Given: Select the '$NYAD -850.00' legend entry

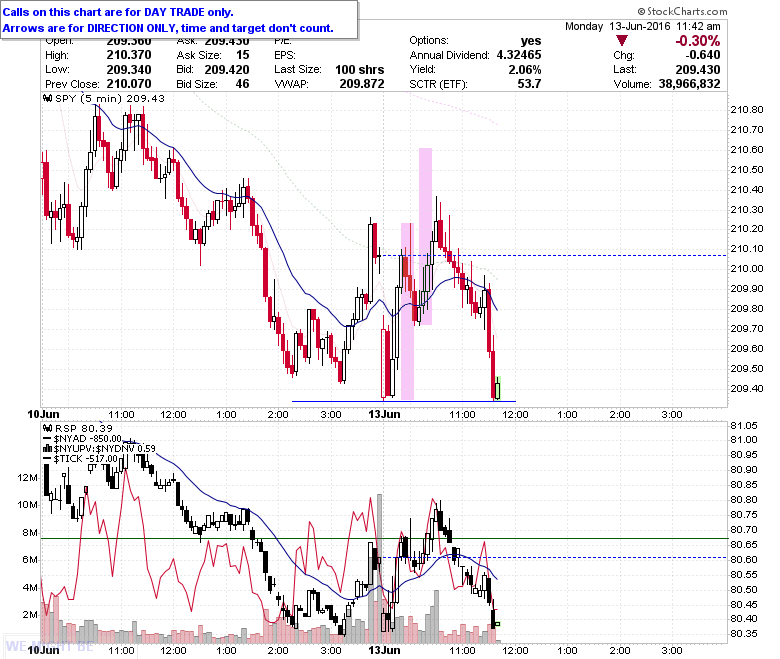Looking at the screenshot, I should pos(88,439).
